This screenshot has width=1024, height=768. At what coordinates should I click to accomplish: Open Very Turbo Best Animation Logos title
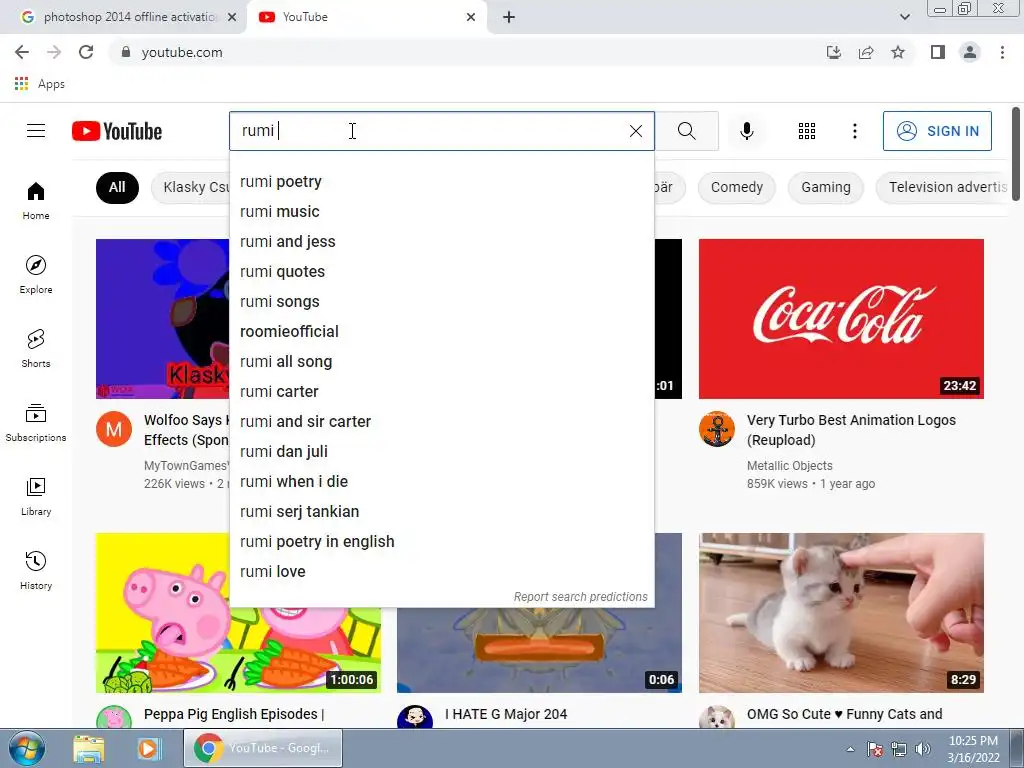tap(851, 430)
